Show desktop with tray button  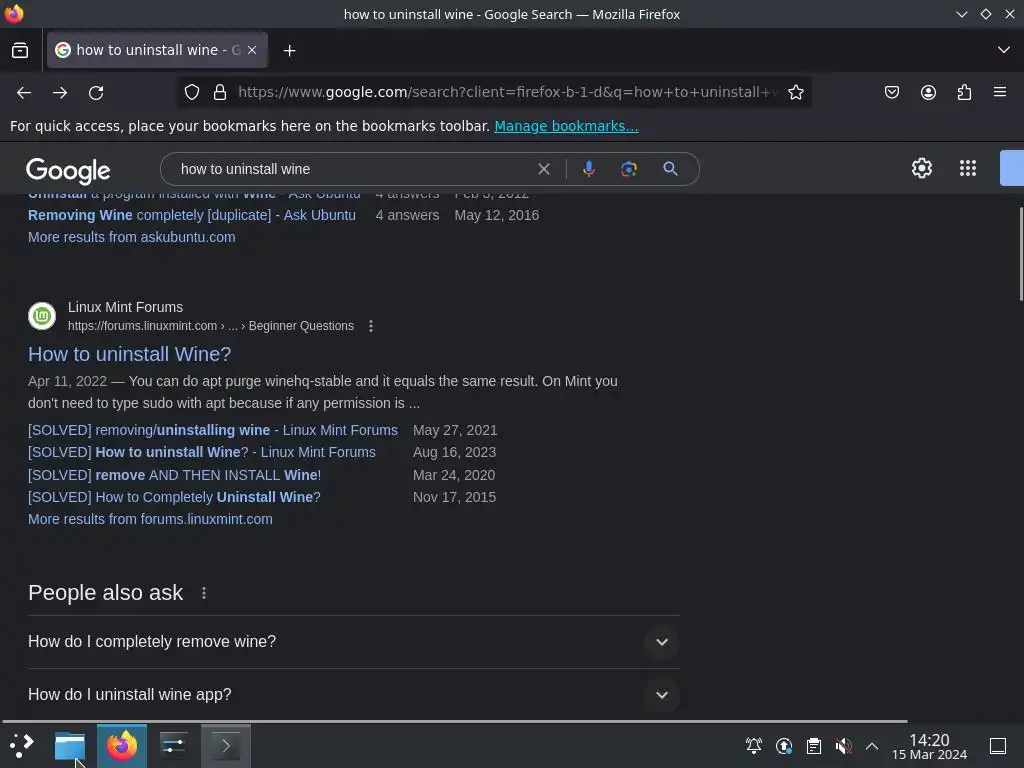998,746
